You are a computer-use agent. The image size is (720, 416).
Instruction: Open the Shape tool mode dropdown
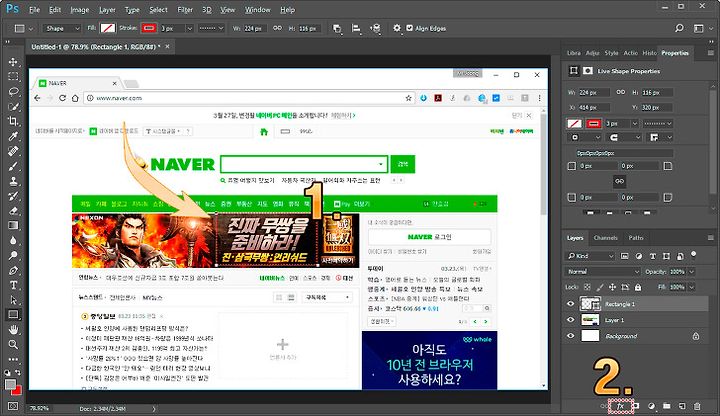coord(62,28)
